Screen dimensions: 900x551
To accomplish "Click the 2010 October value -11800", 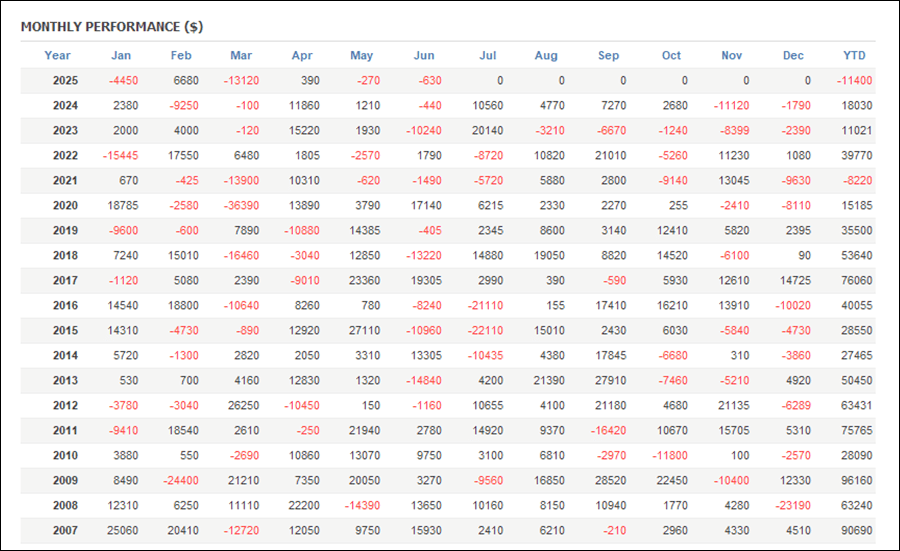I will tap(670, 455).
